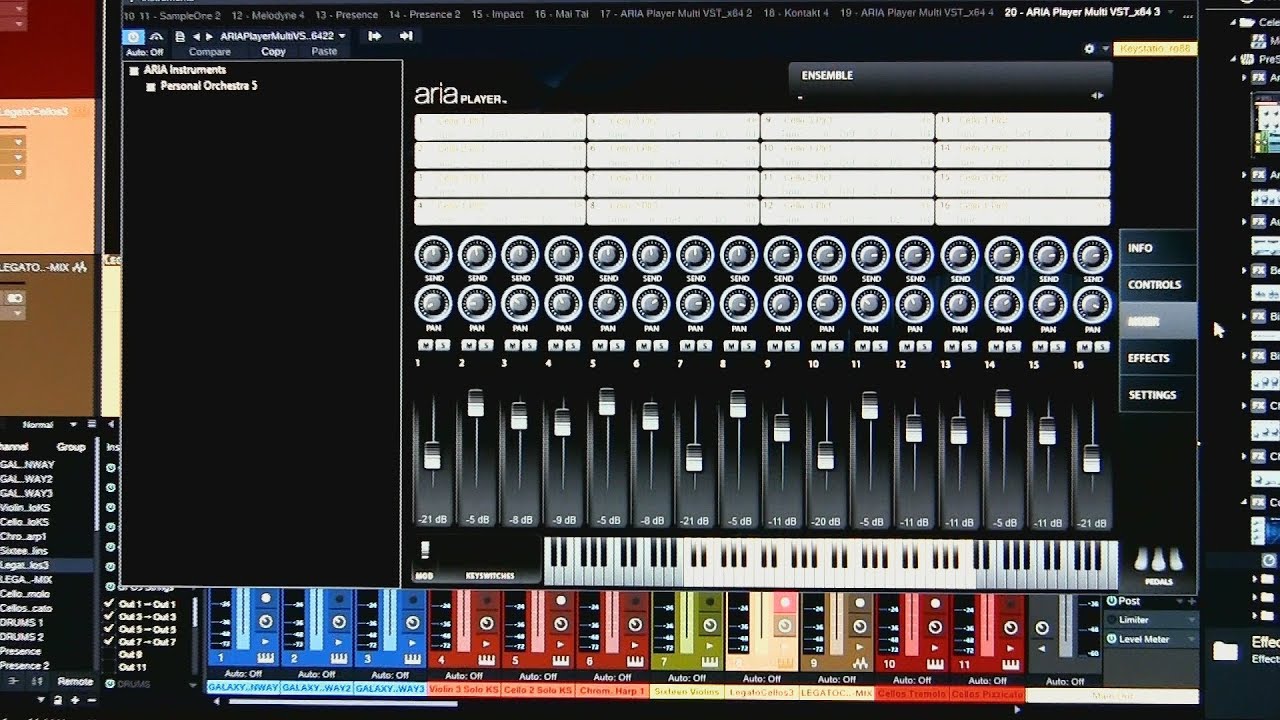The width and height of the screenshot is (1280, 720).
Task: Toggle monitor button on mixer channel 2
Action: pyautogui.click(x=339, y=622)
